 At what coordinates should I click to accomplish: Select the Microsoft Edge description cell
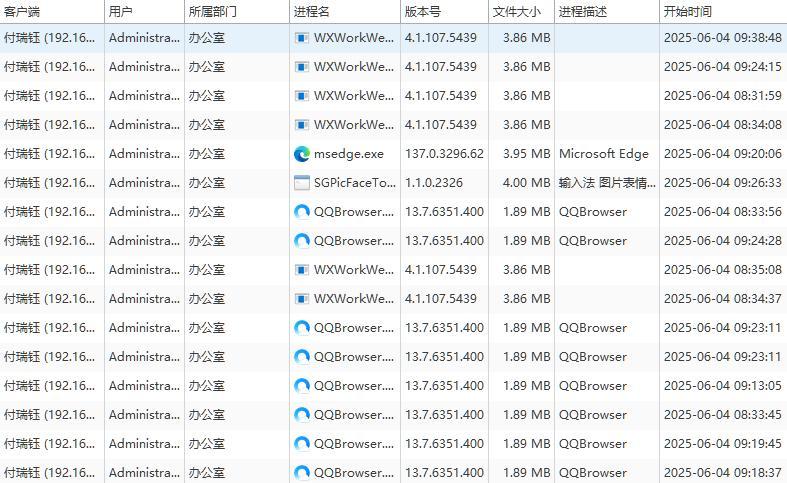(604, 154)
